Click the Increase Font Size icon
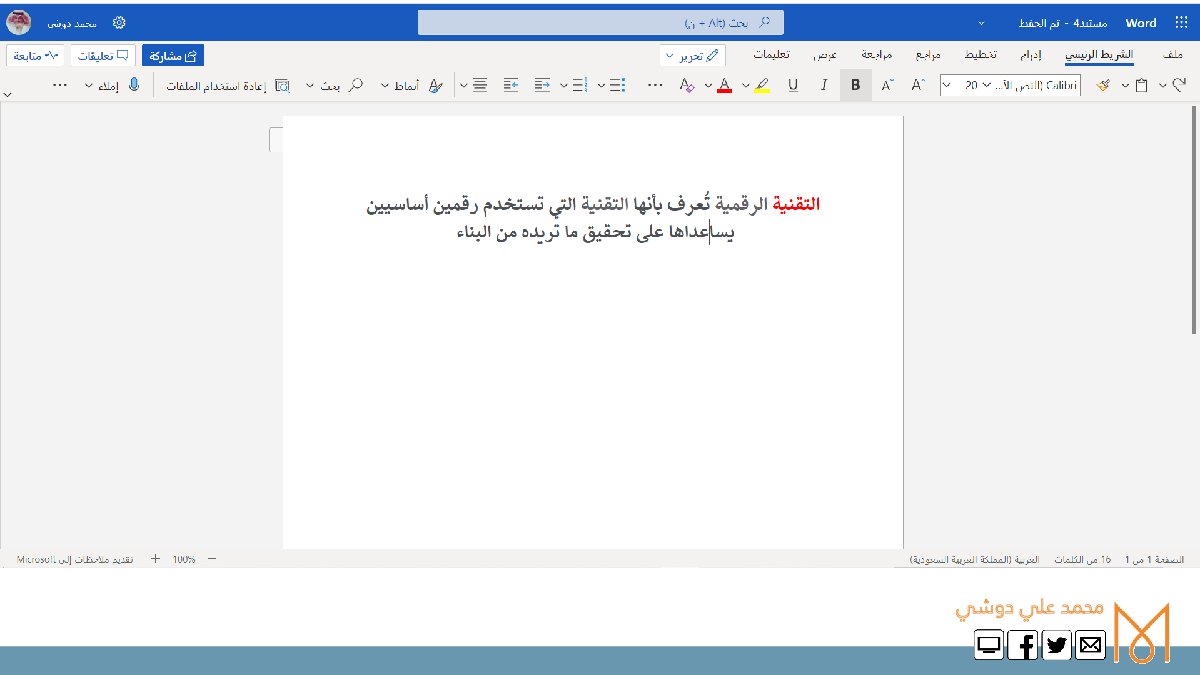The height and width of the screenshot is (675, 1200). coord(918,86)
